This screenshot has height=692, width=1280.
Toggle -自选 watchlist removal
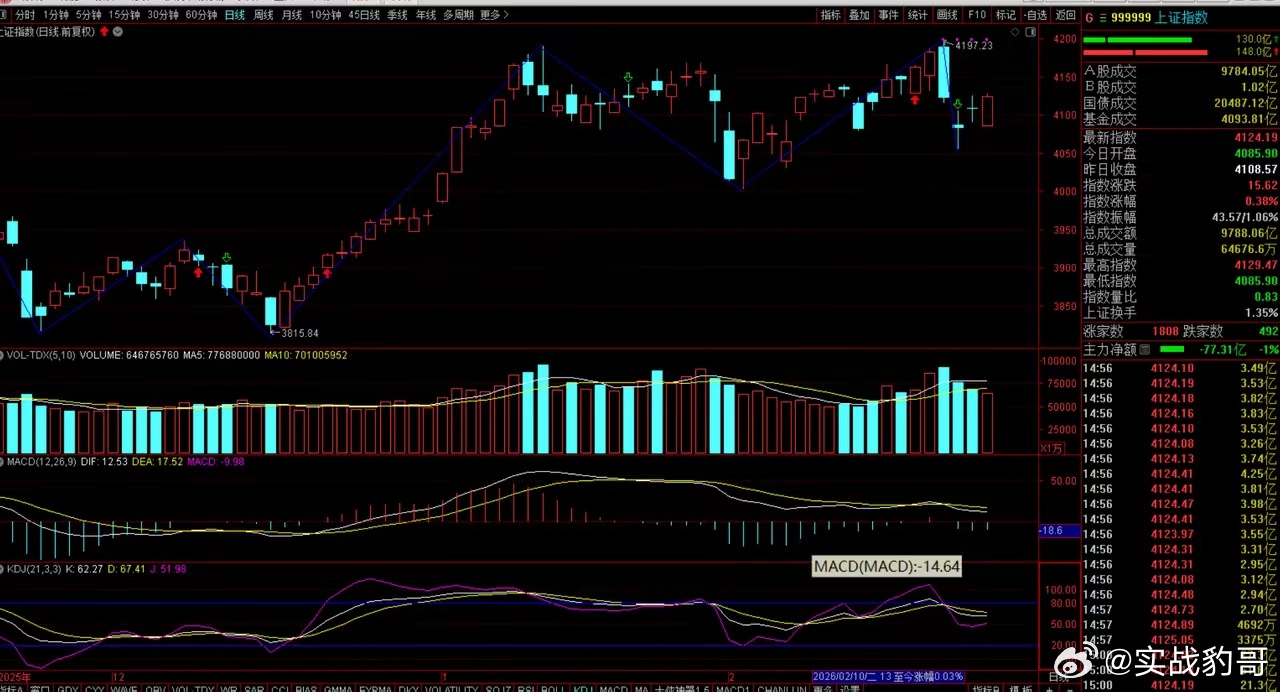1035,15
